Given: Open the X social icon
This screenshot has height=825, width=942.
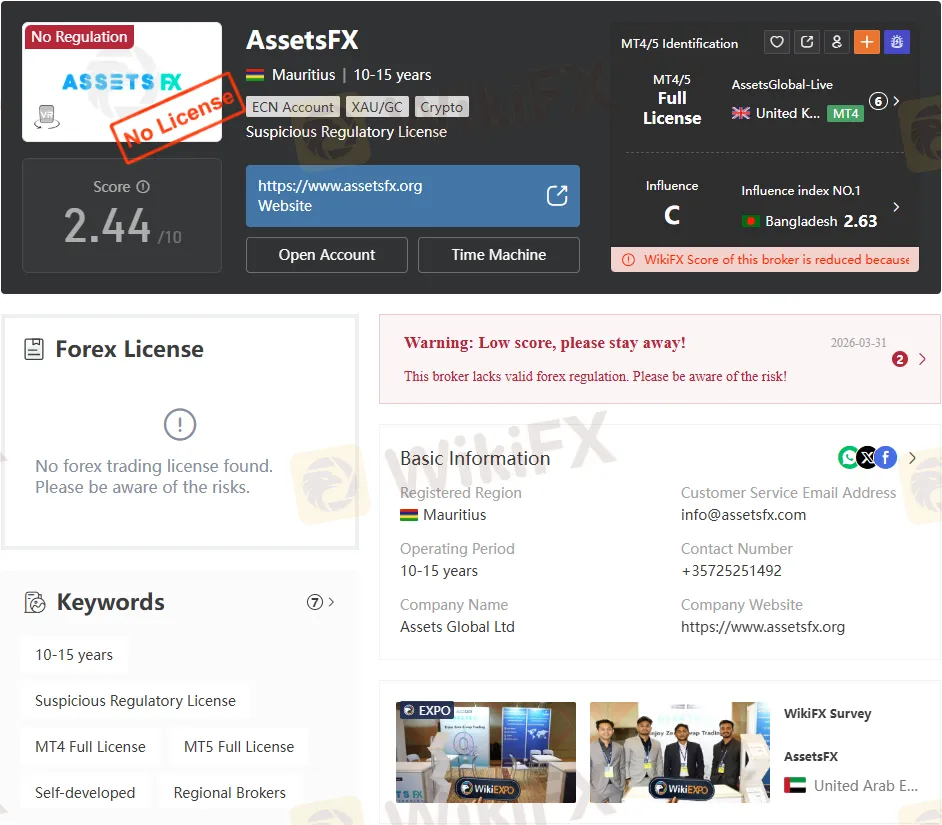Looking at the screenshot, I should (x=867, y=458).
